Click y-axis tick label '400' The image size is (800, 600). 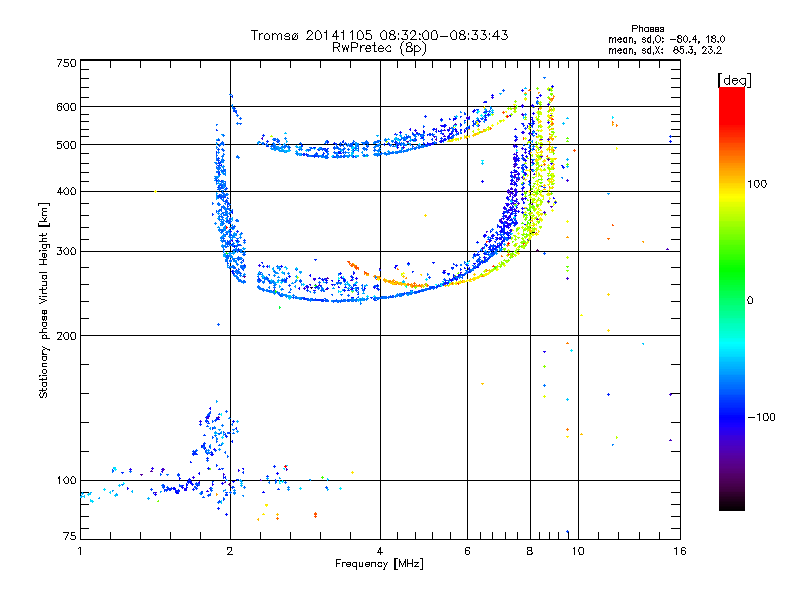pos(67,191)
